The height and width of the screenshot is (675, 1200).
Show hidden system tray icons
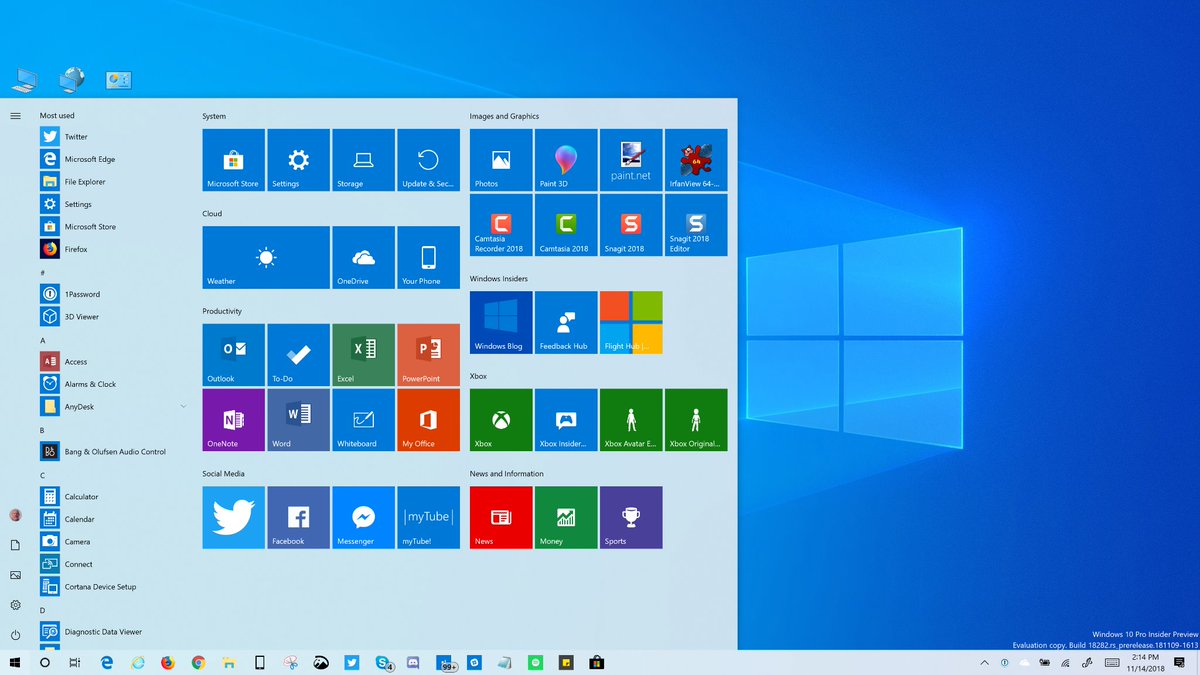pyautogui.click(x=984, y=662)
